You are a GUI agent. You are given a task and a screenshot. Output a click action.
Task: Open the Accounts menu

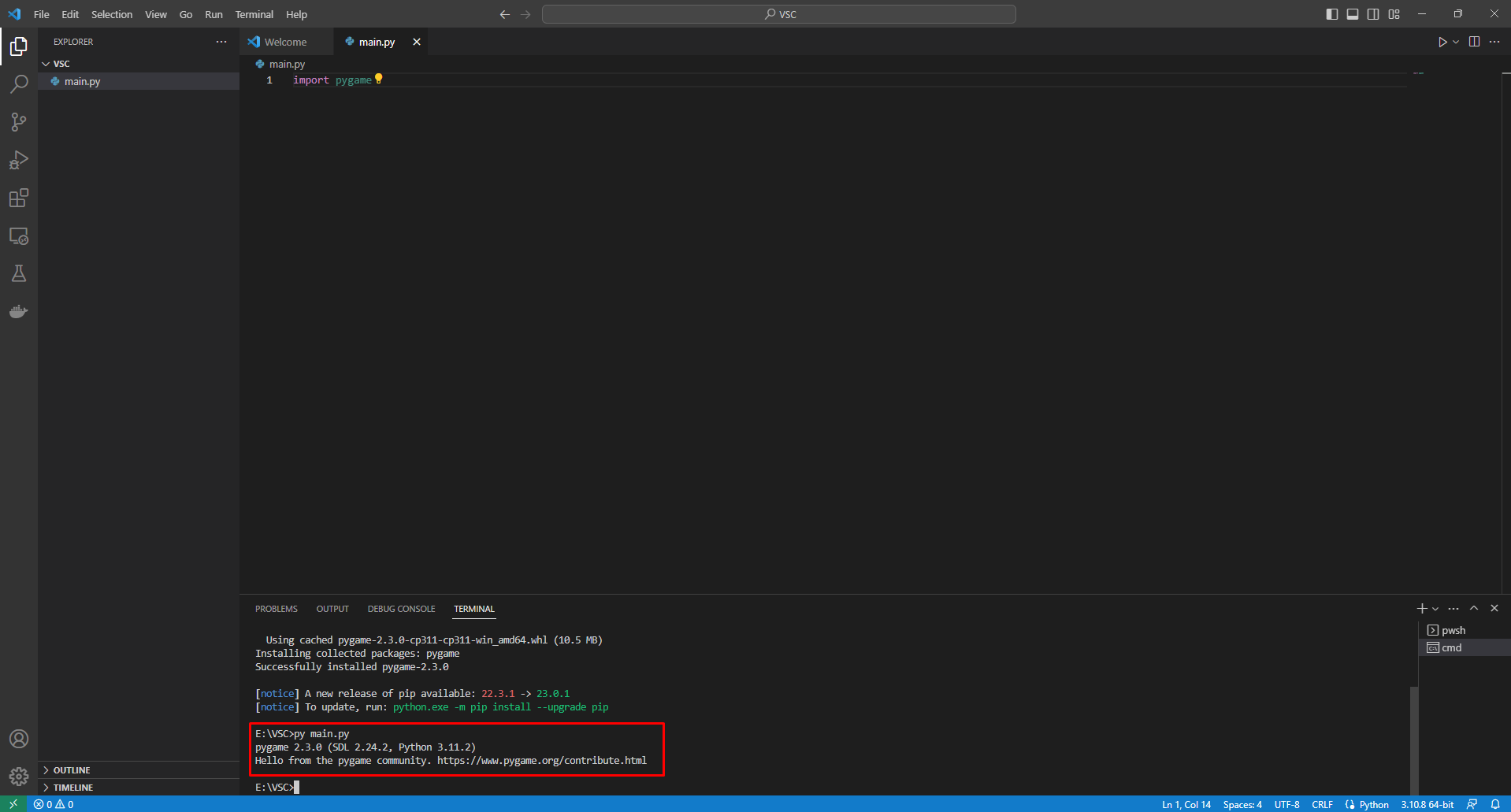pos(19,739)
